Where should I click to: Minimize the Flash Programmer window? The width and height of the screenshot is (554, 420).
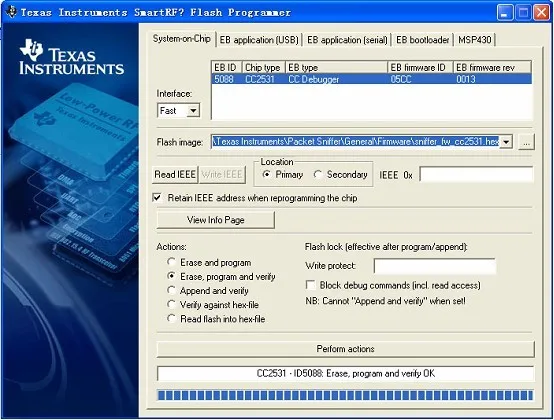point(505,13)
